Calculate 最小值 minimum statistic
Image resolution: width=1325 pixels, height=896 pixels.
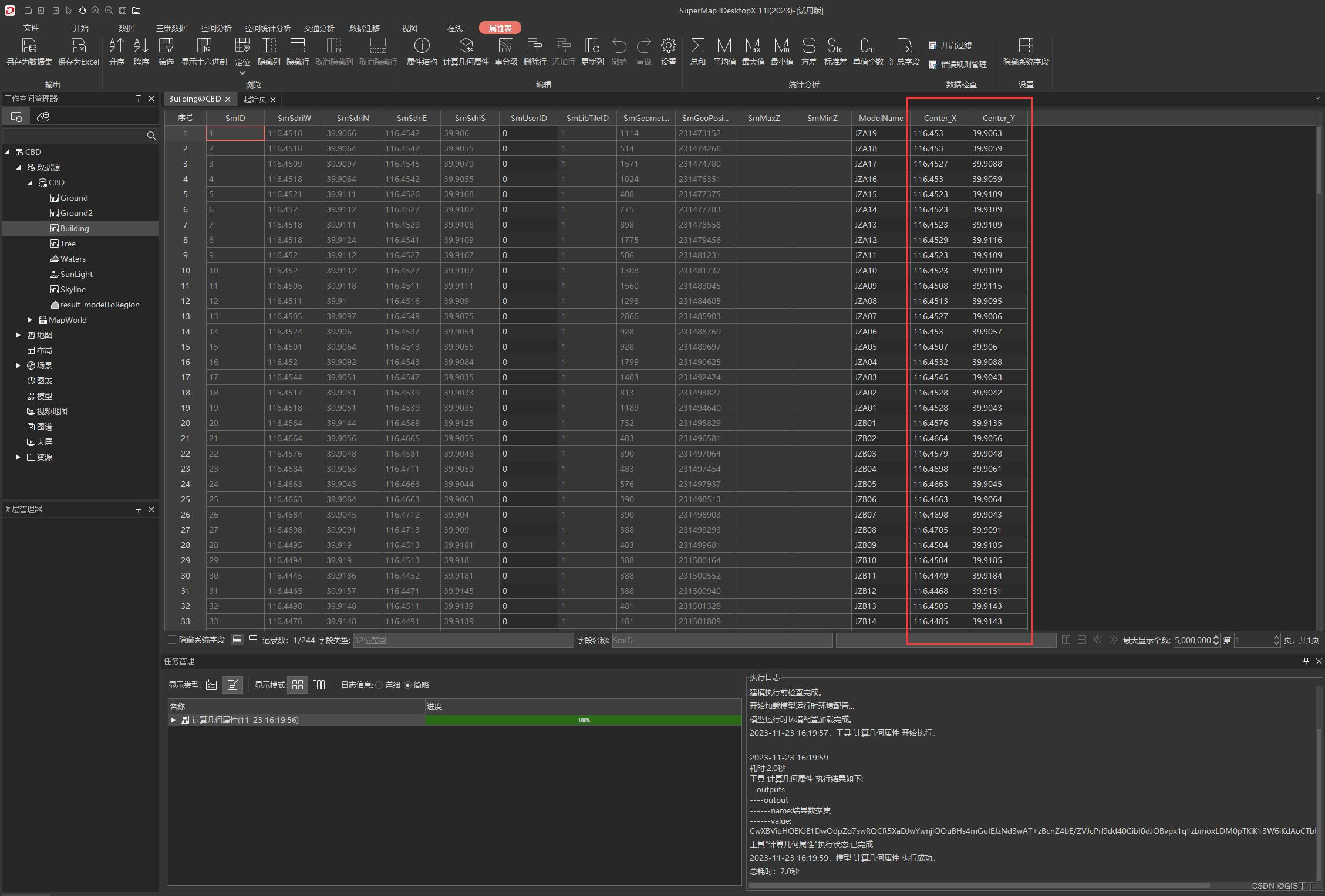[x=782, y=52]
